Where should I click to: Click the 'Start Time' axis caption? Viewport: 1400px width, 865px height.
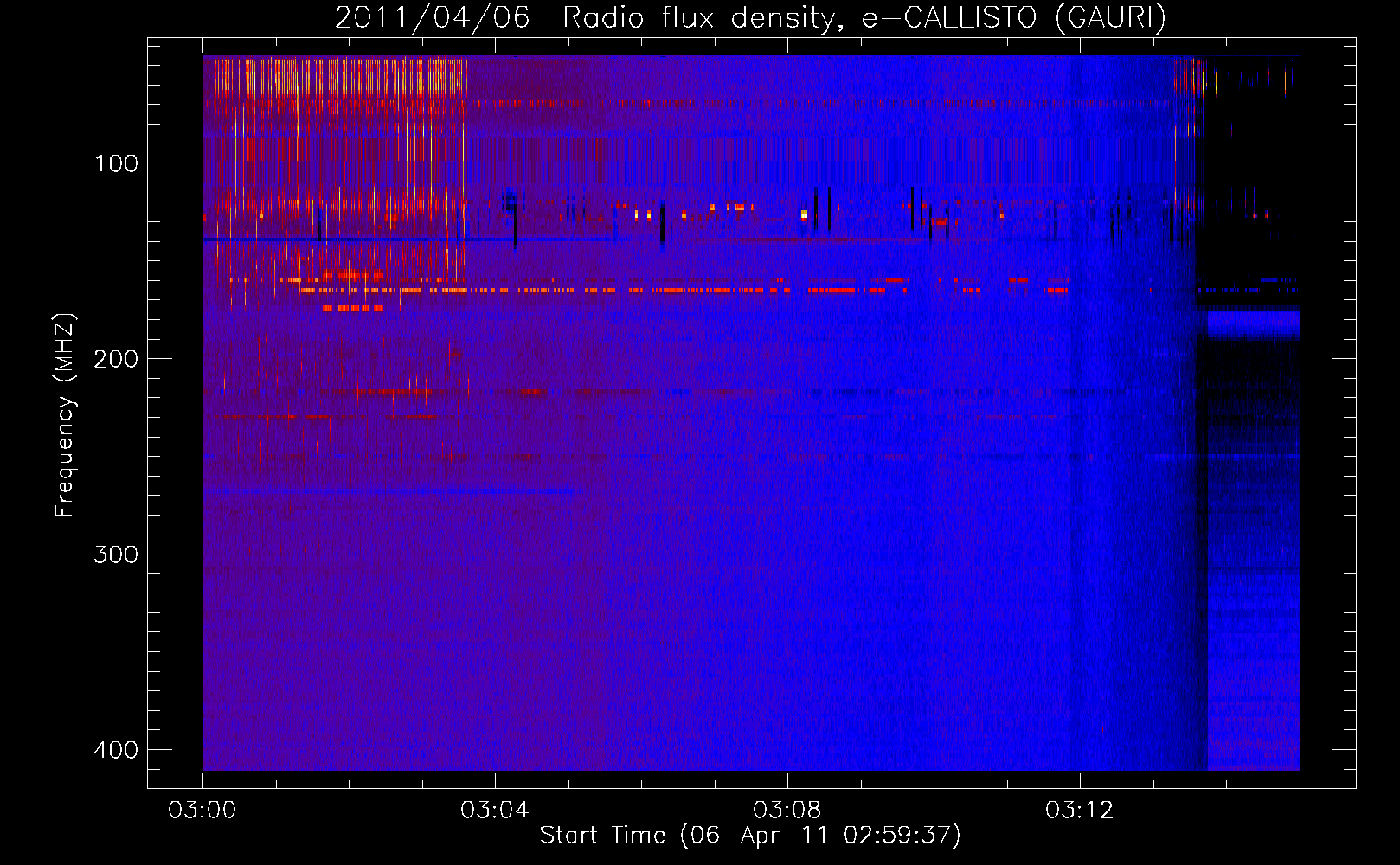coord(750,836)
